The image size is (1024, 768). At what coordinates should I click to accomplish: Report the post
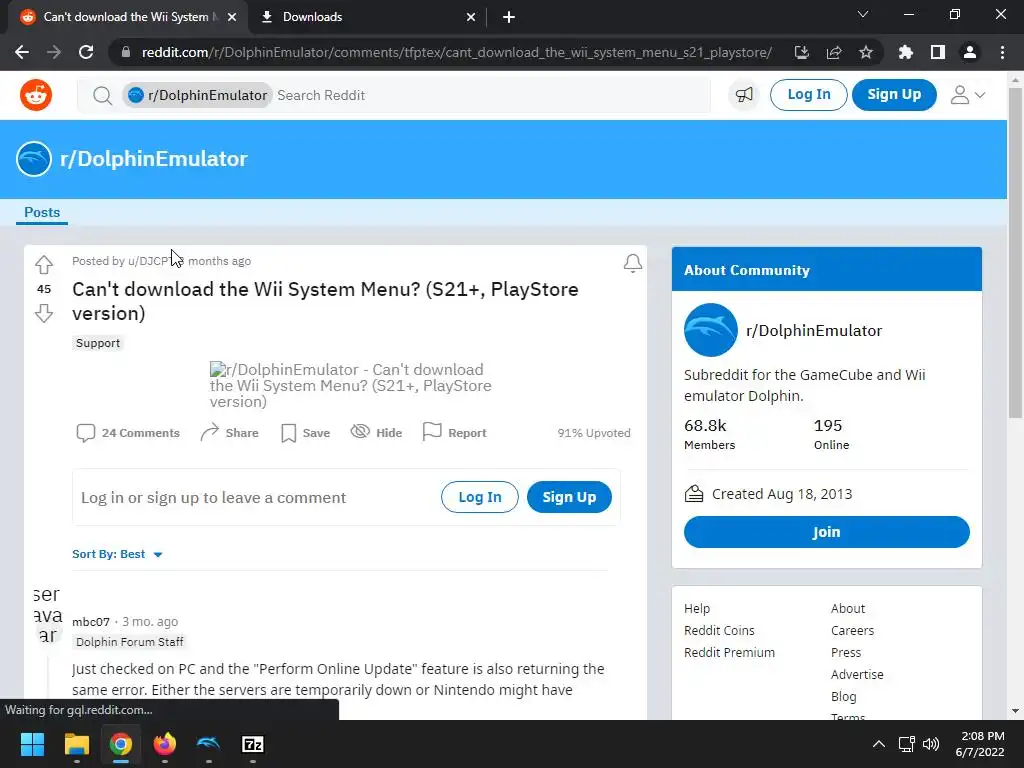tap(455, 432)
